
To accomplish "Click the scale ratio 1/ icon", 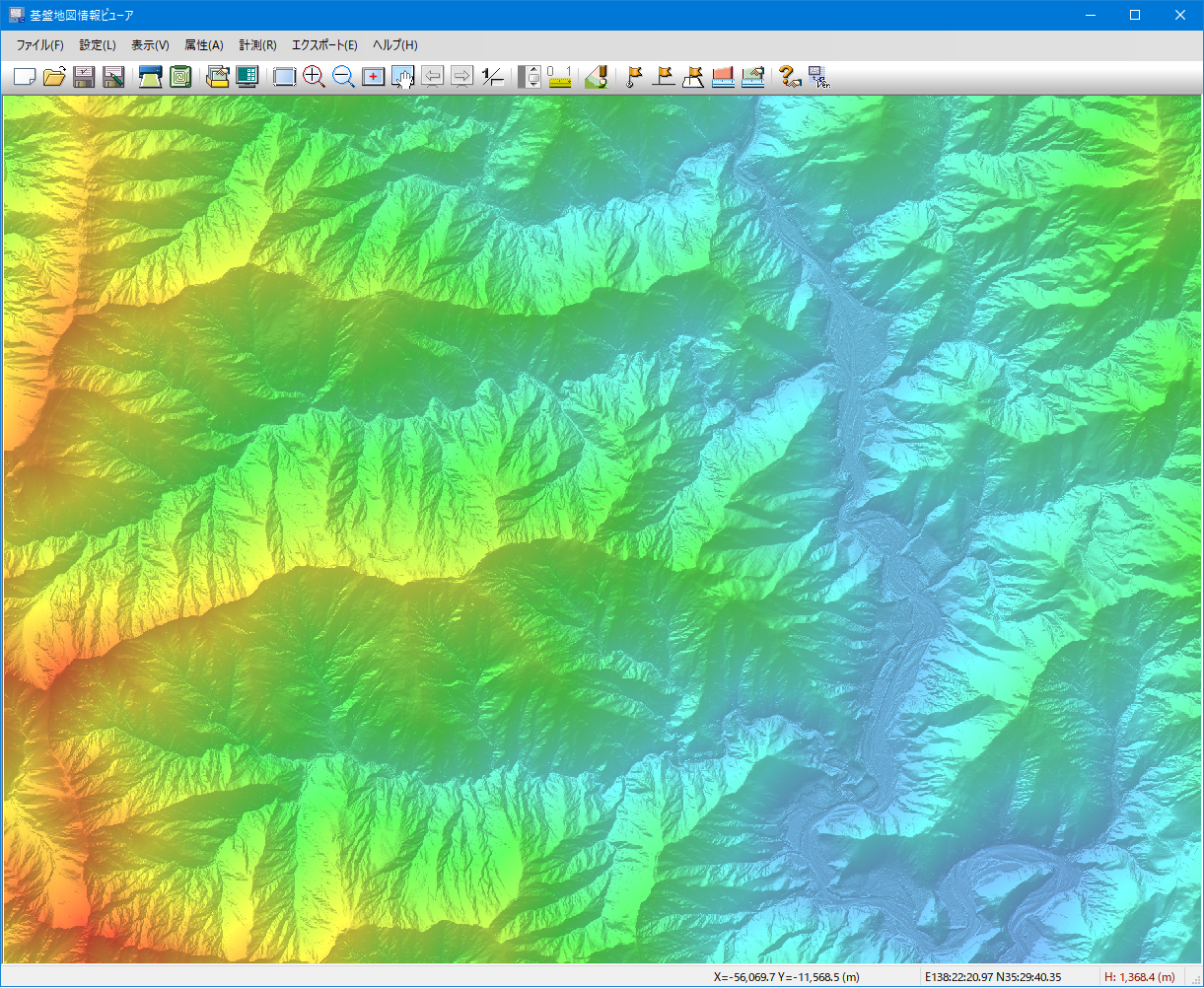I will (x=492, y=76).
